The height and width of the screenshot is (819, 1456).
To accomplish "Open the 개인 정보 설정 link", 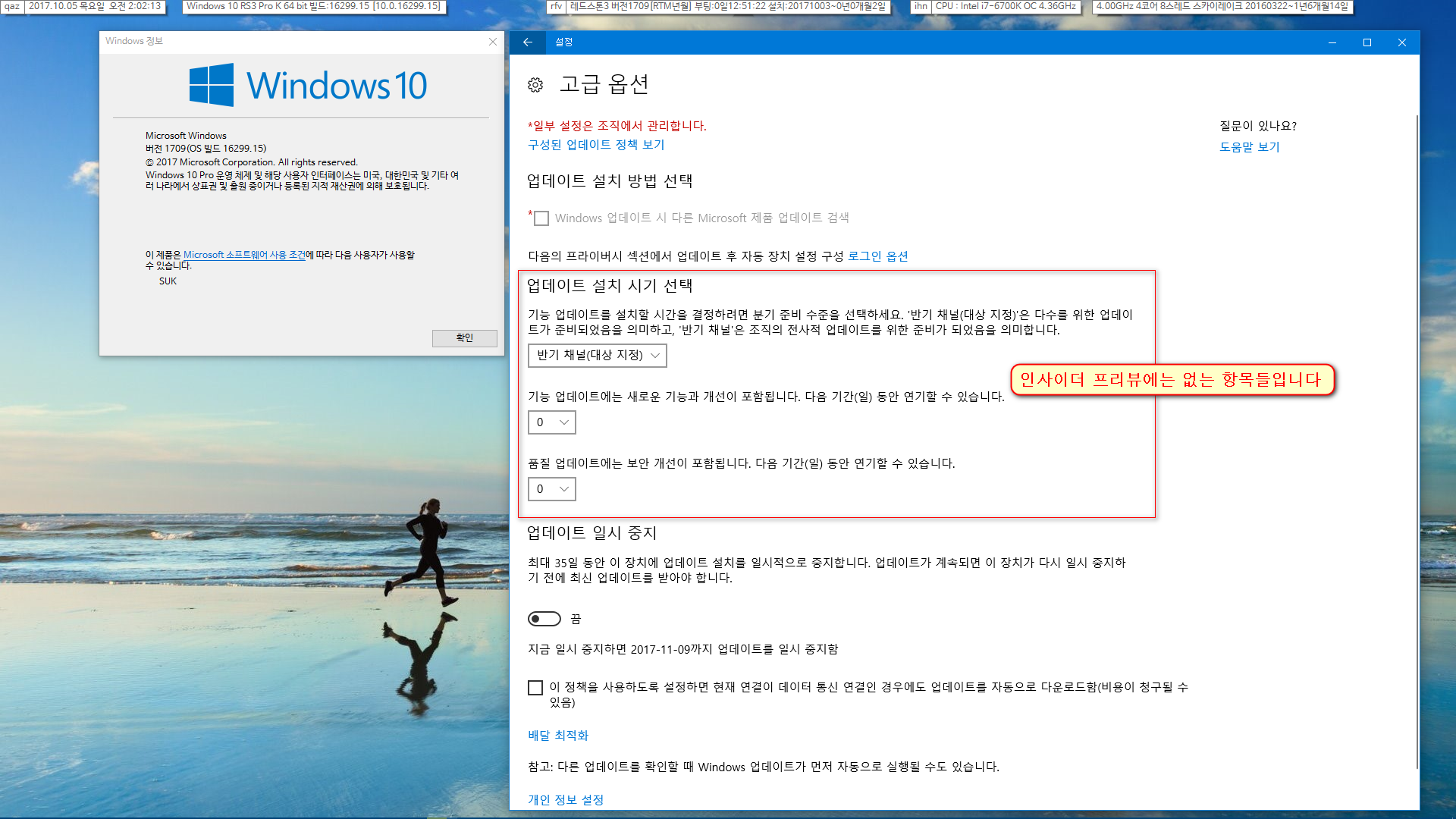I will (566, 800).
